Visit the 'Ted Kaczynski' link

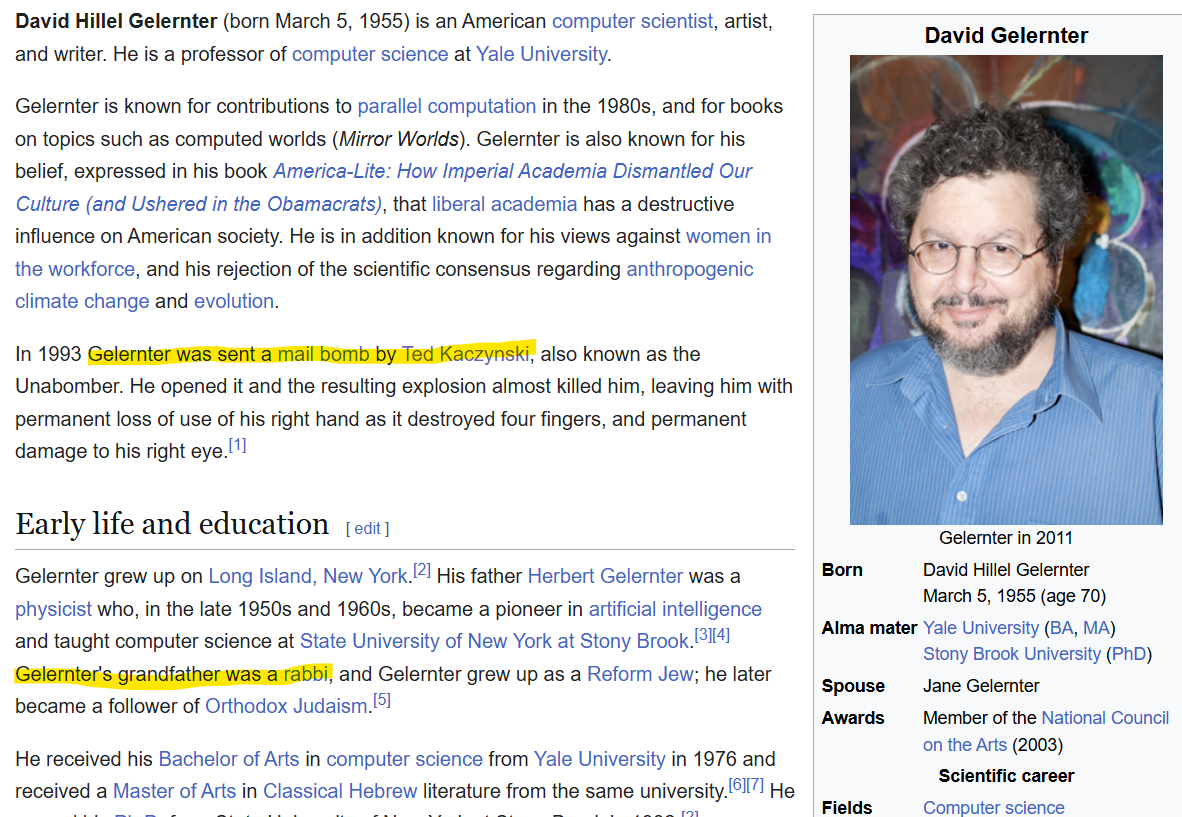(x=465, y=354)
